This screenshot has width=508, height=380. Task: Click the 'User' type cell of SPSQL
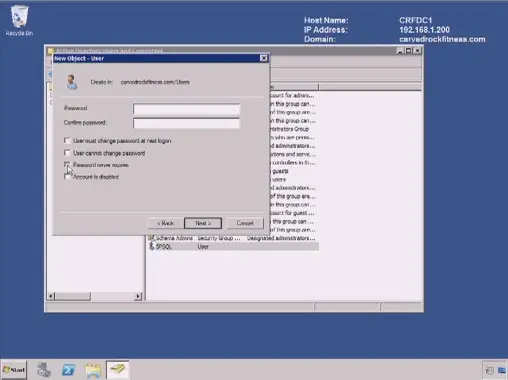(x=203, y=247)
